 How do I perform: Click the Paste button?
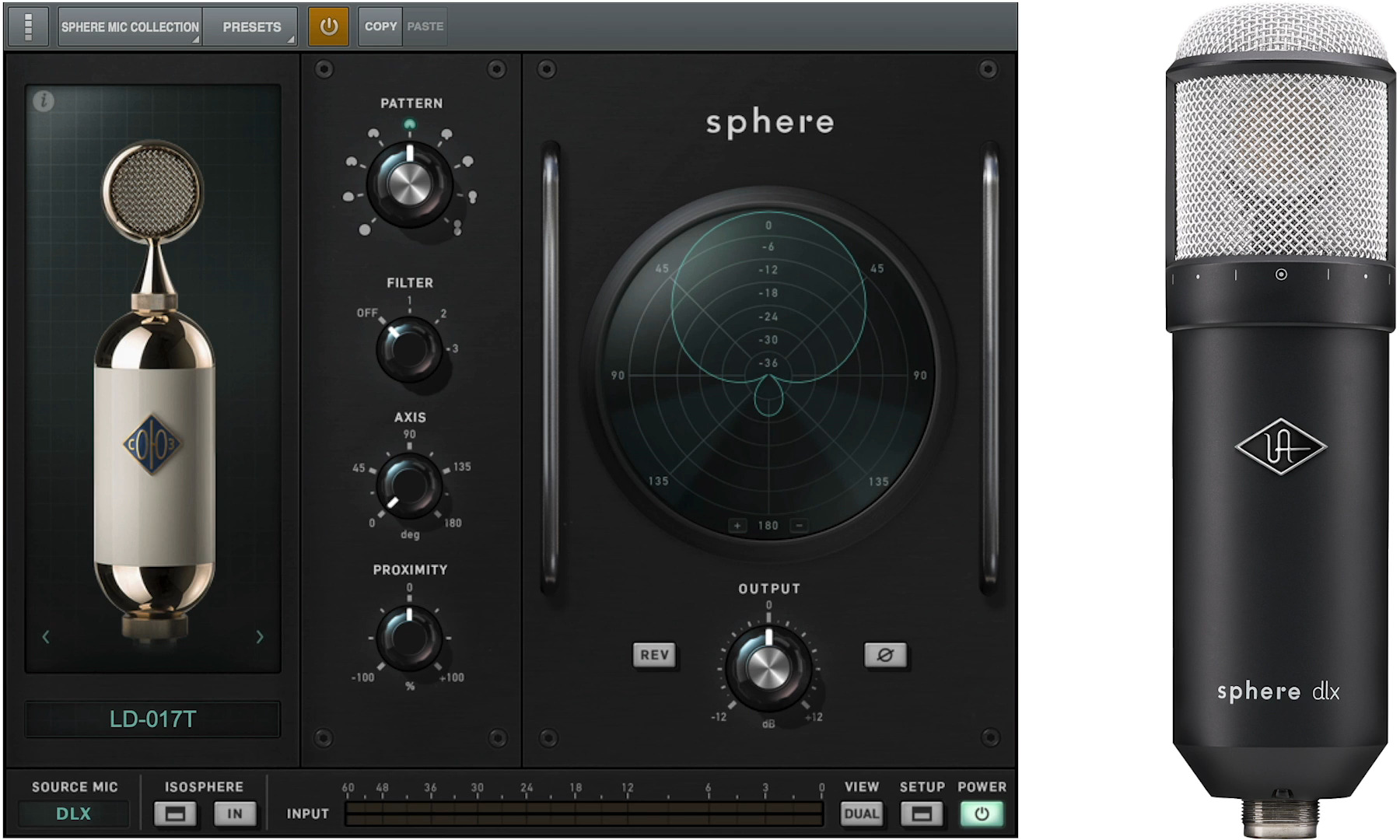425,26
